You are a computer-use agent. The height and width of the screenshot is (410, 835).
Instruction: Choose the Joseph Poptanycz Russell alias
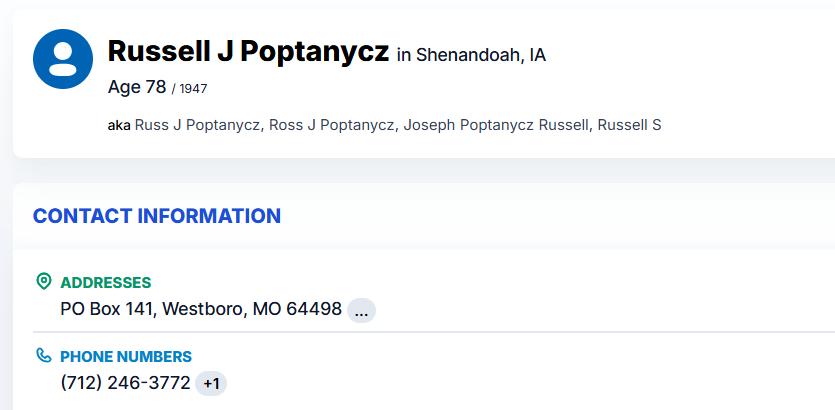point(496,125)
